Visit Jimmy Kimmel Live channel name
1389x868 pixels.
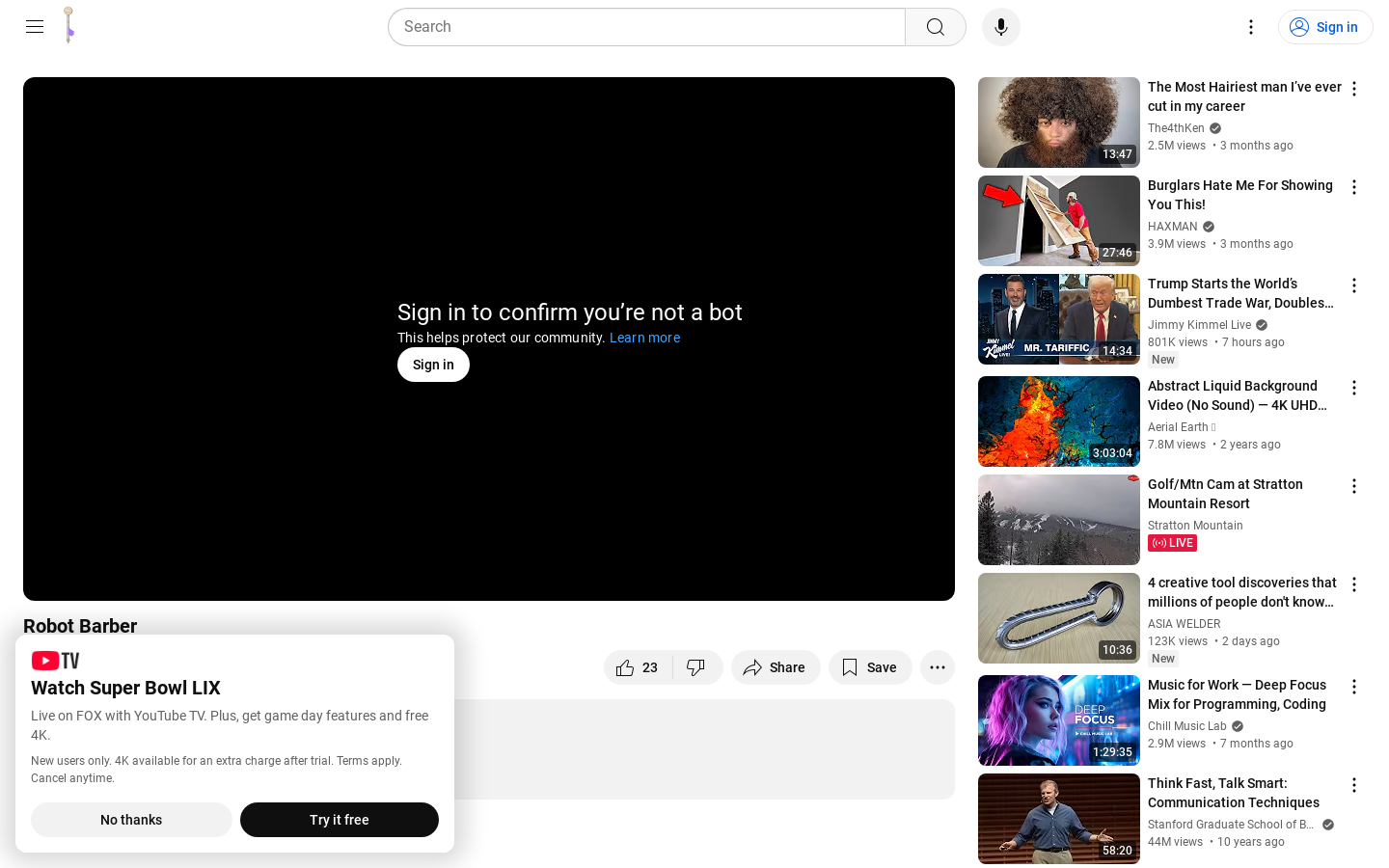point(1199,325)
